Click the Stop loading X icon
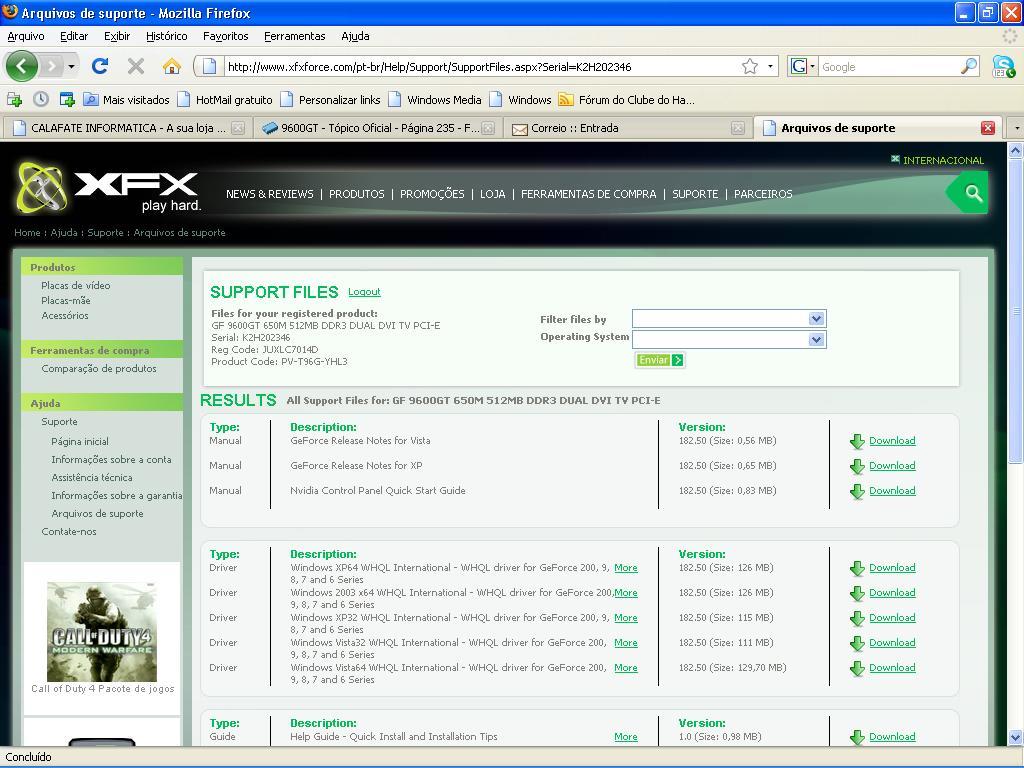The image size is (1024, 768). tap(136, 66)
